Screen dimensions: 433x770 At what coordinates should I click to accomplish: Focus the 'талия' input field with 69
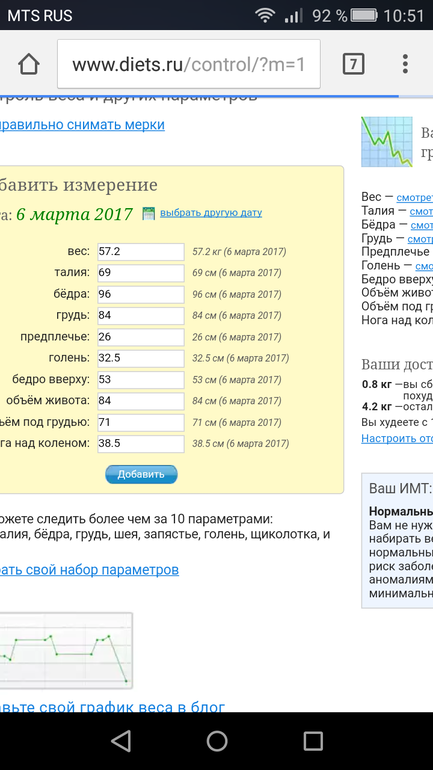[x=141, y=273]
